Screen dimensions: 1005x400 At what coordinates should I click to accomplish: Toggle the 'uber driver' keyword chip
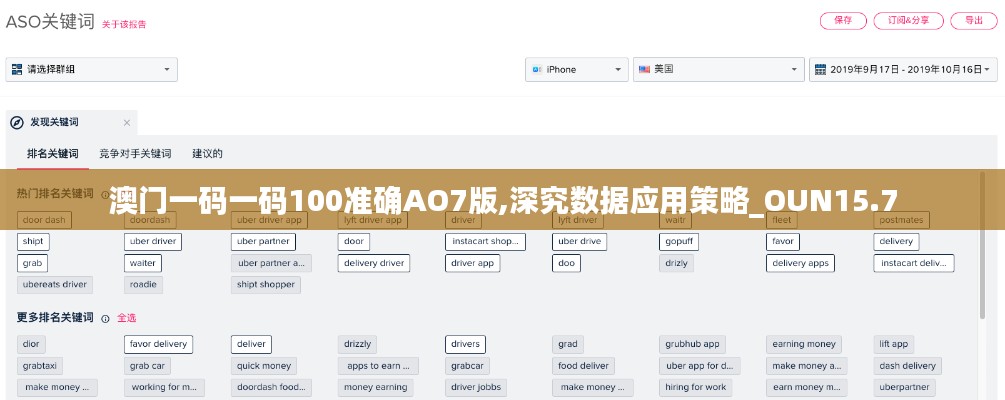152,241
